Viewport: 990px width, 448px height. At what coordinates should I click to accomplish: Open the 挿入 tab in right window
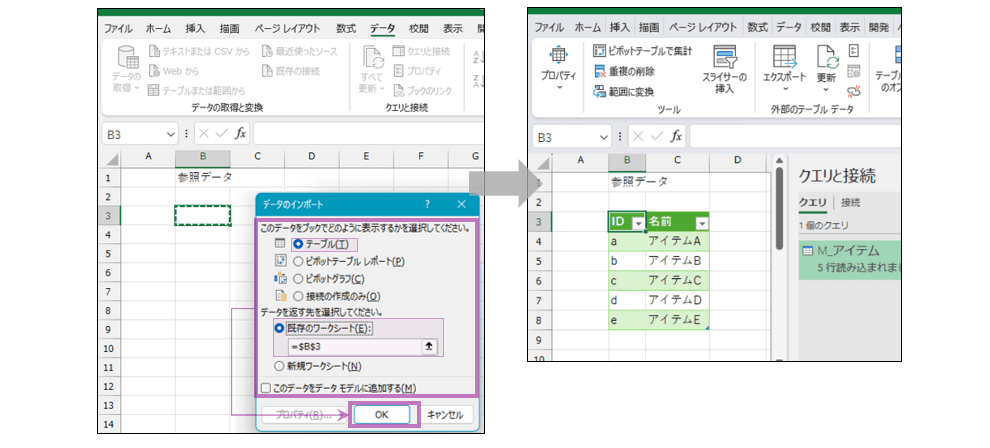619,27
